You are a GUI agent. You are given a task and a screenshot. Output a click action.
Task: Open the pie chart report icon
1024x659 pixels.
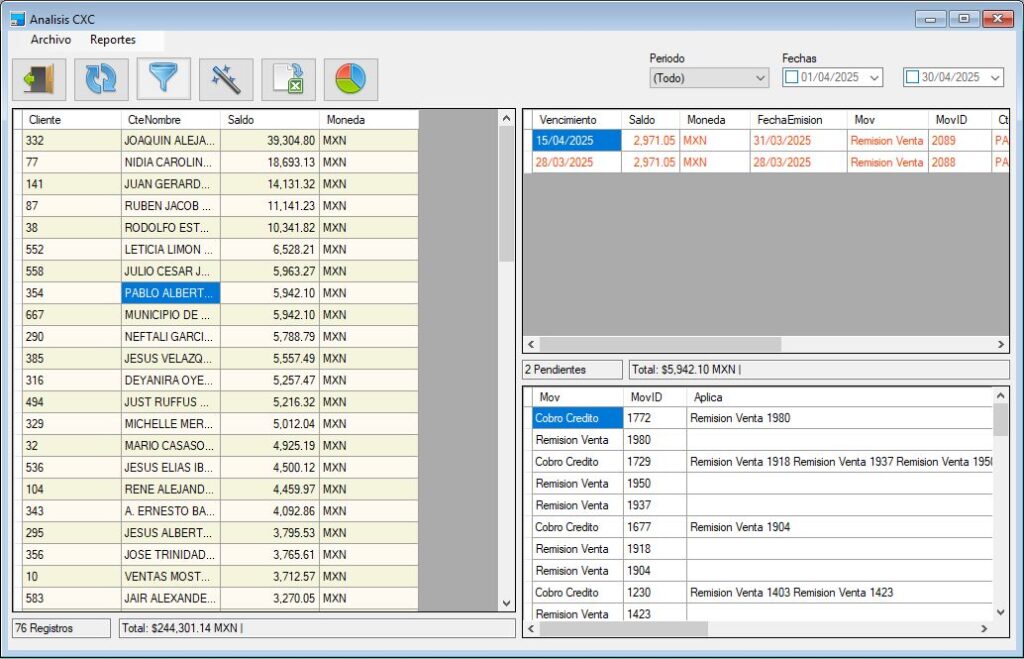[x=350, y=80]
